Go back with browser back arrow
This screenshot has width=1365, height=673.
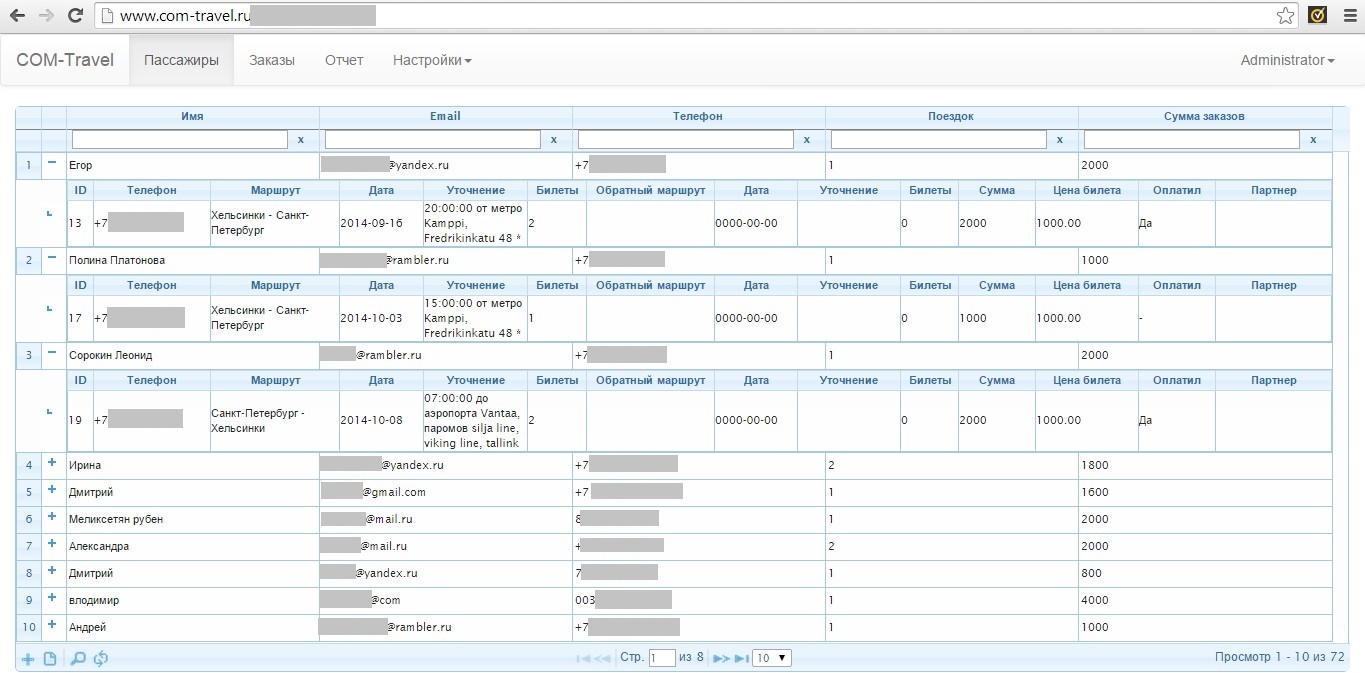(17, 15)
